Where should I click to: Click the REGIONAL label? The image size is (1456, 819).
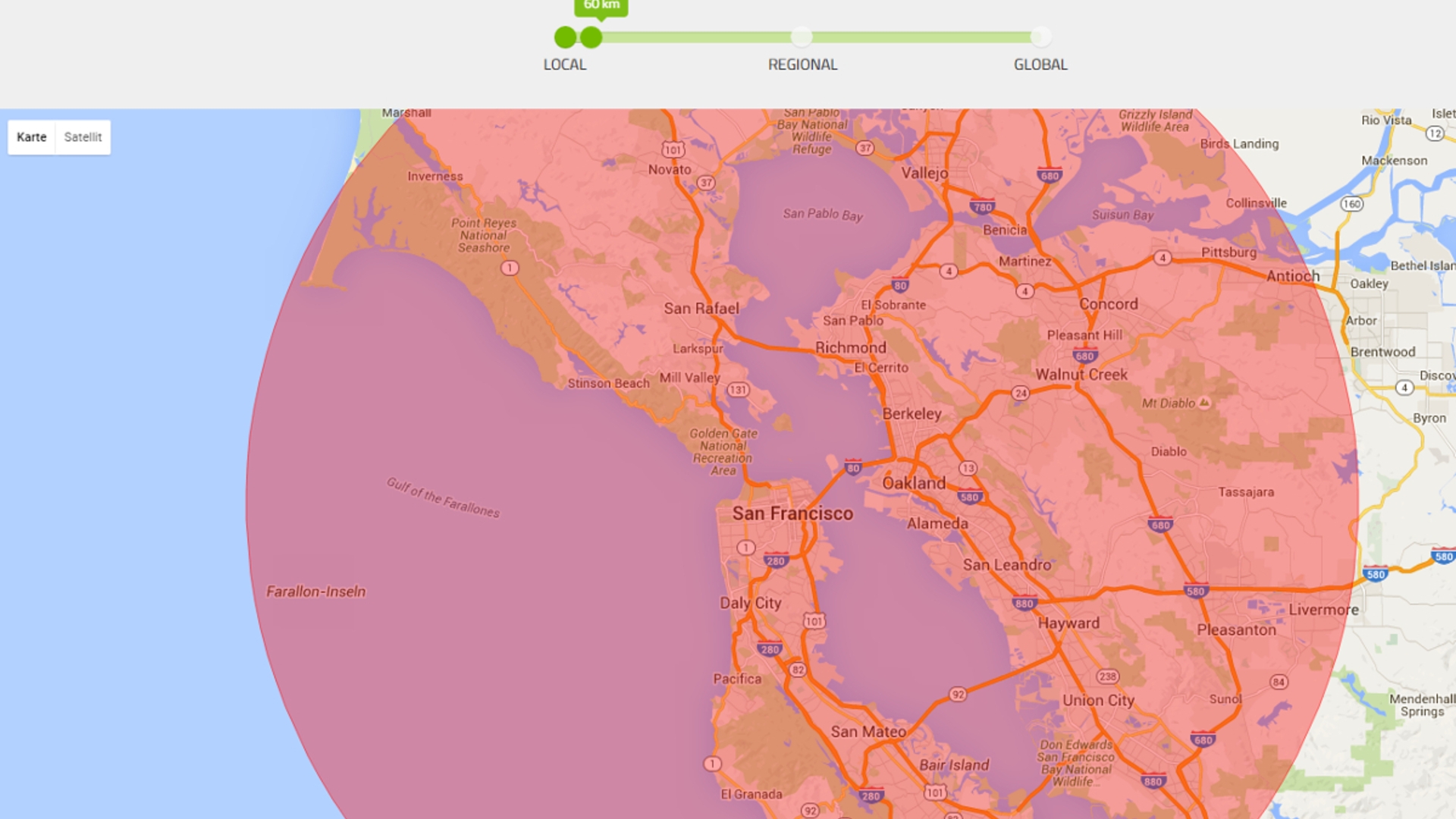click(x=802, y=65)
